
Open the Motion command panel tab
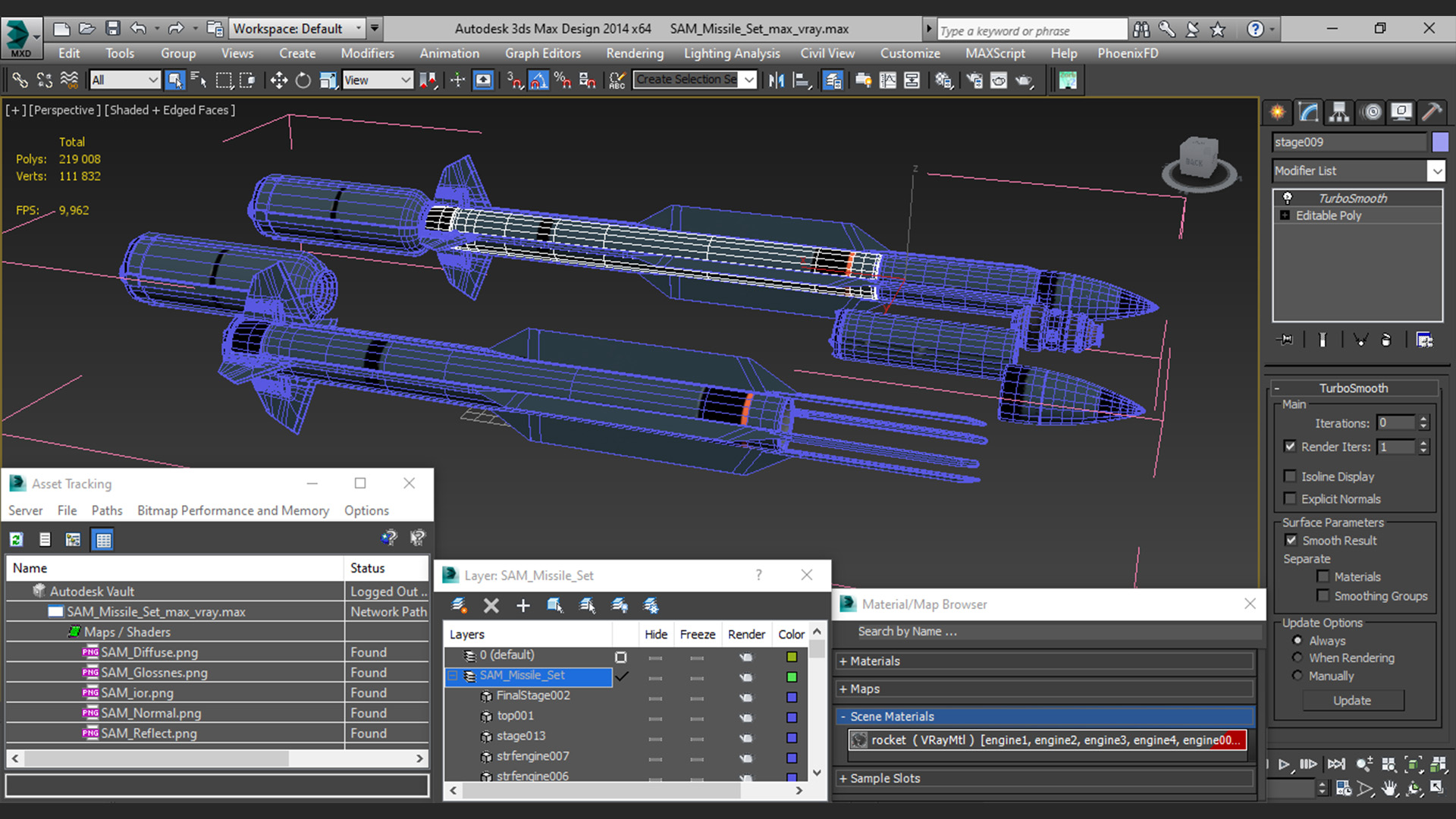pyautogui.click(x=1371, y=112)
